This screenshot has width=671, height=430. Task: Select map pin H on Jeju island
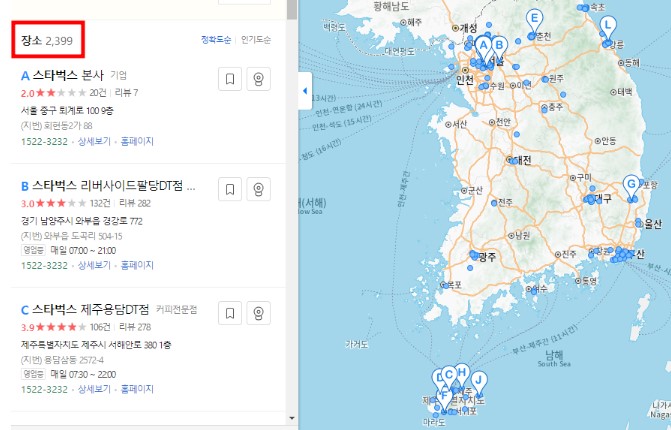point(462,373)
